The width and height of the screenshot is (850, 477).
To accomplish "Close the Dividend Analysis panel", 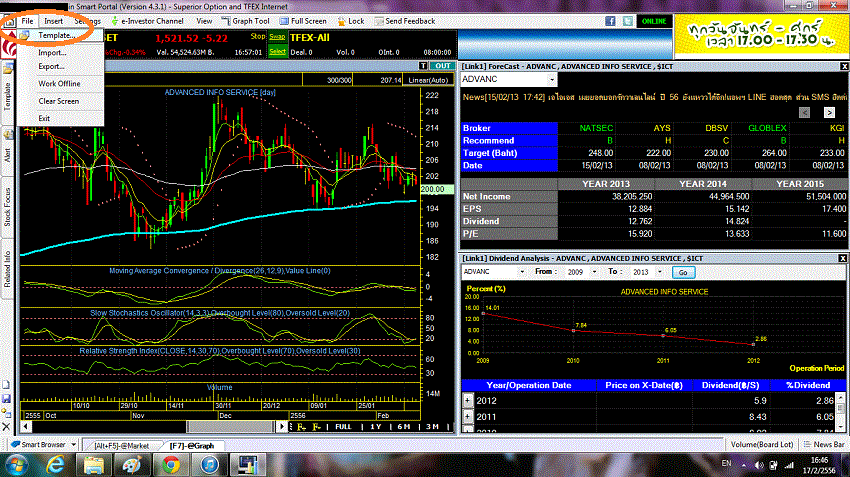I will click(843, 258).
